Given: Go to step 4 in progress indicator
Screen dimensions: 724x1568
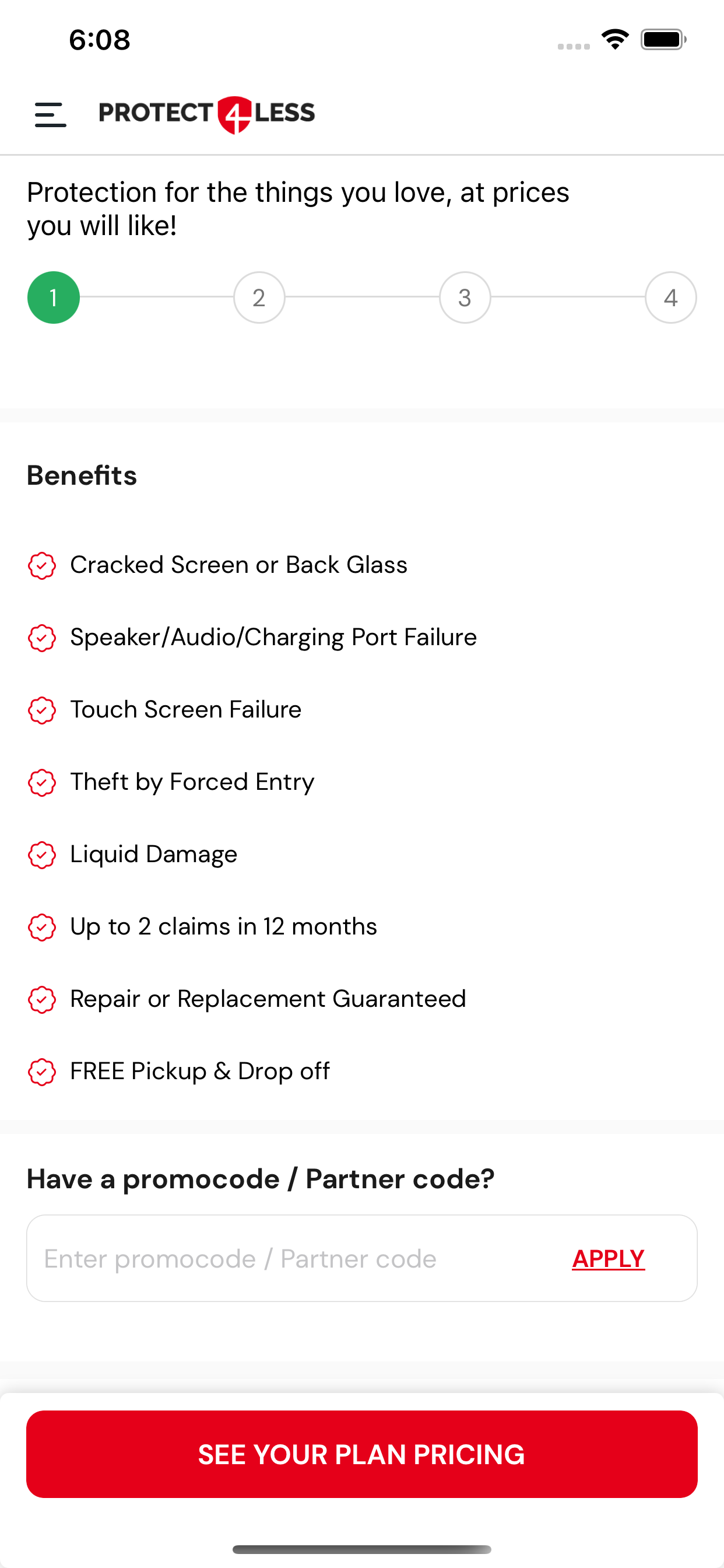Looking at the screenshot, I should (670, 297).
